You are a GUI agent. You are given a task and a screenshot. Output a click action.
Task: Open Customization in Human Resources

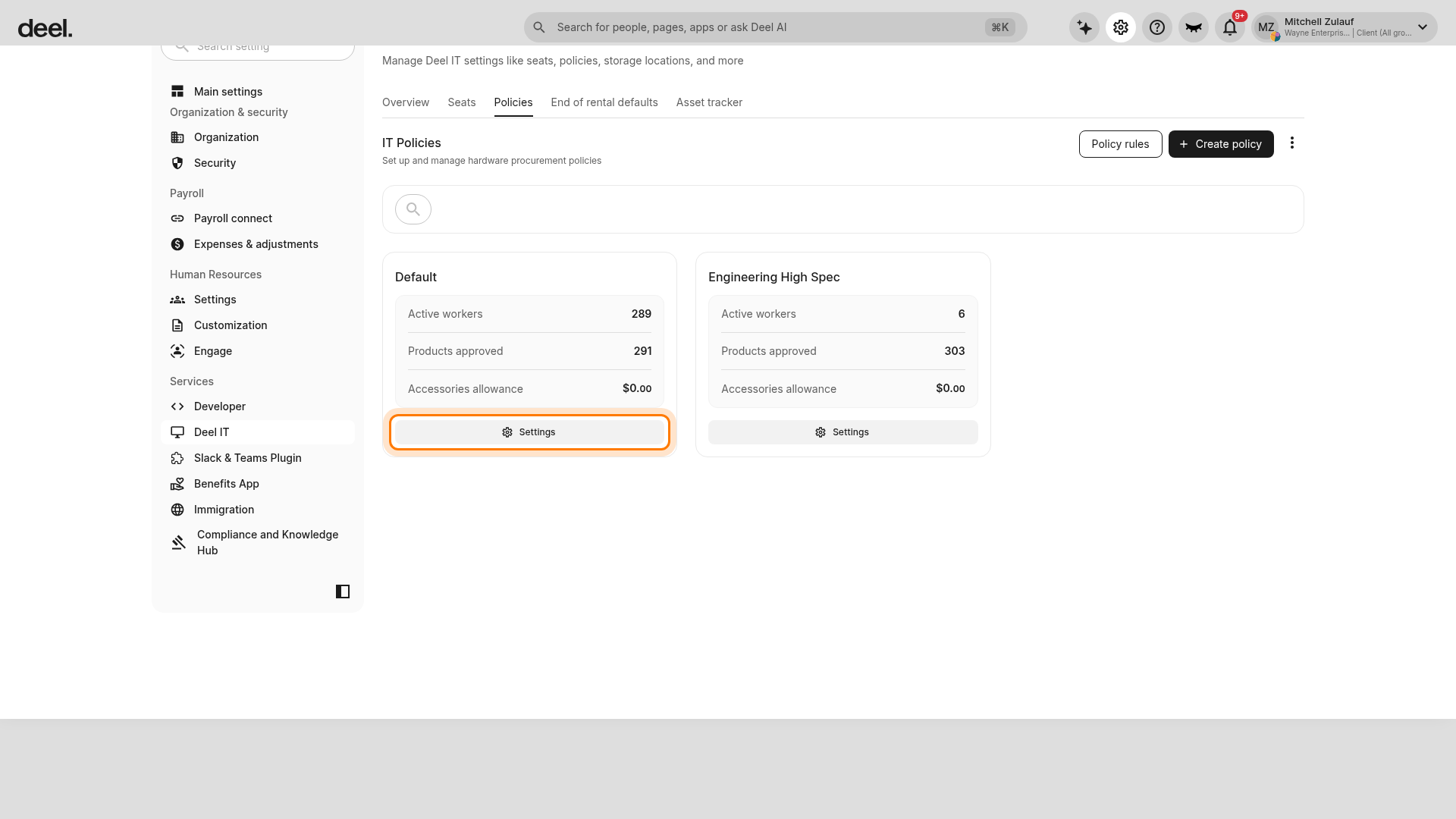pyautogui.click(x=258, y=325)
